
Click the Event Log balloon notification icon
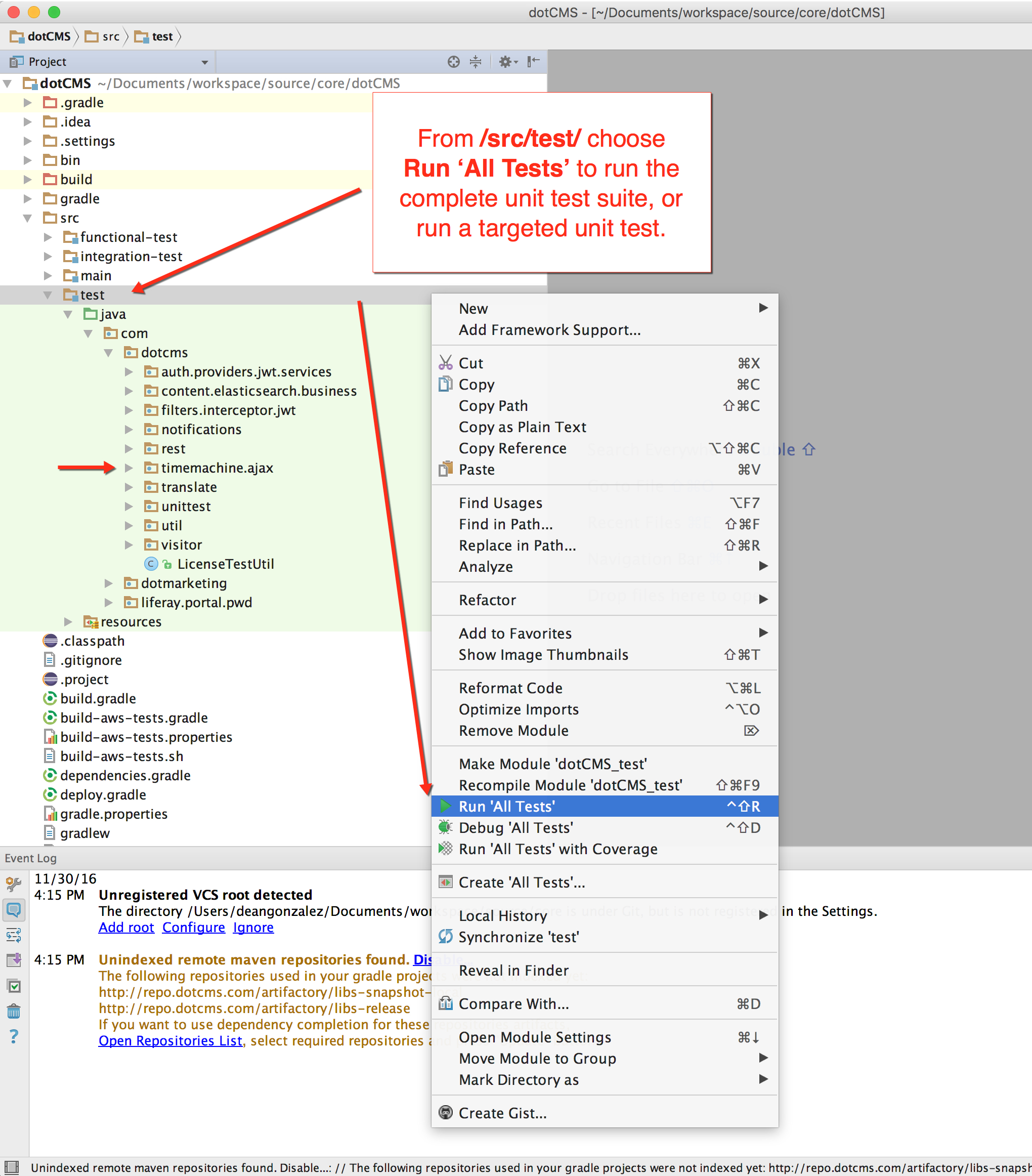point(14,910)
